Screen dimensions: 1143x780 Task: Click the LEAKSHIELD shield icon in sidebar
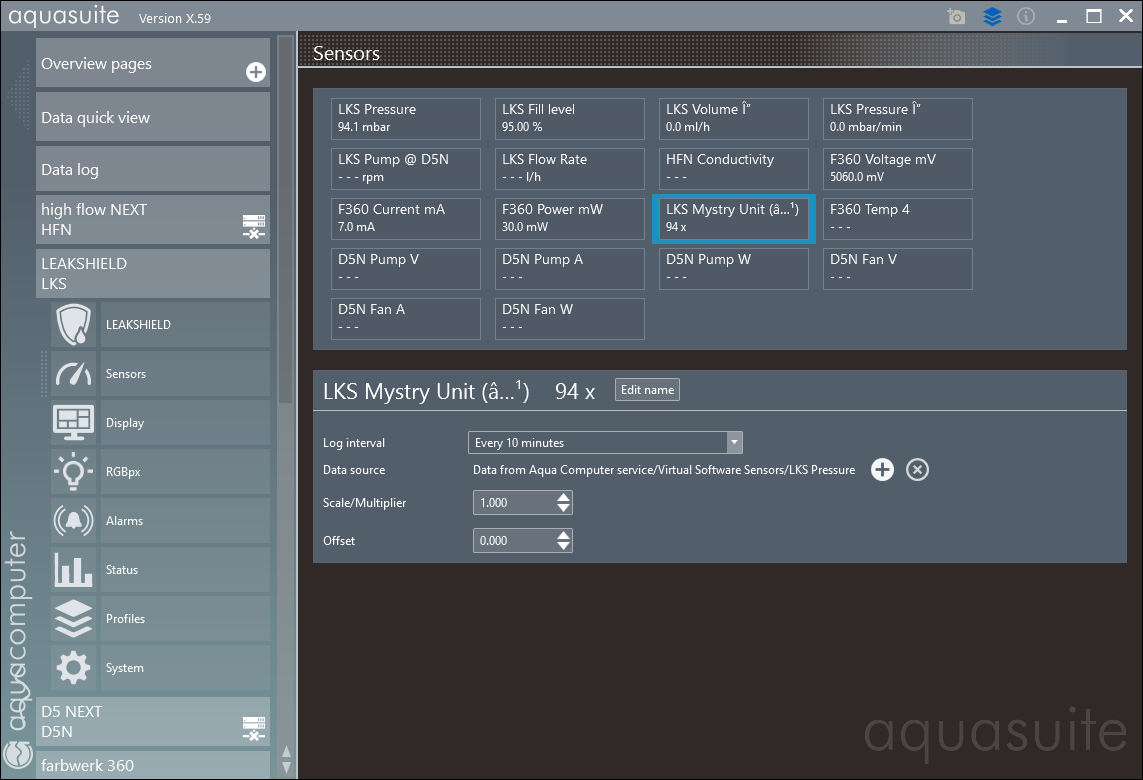coord(74,325)
